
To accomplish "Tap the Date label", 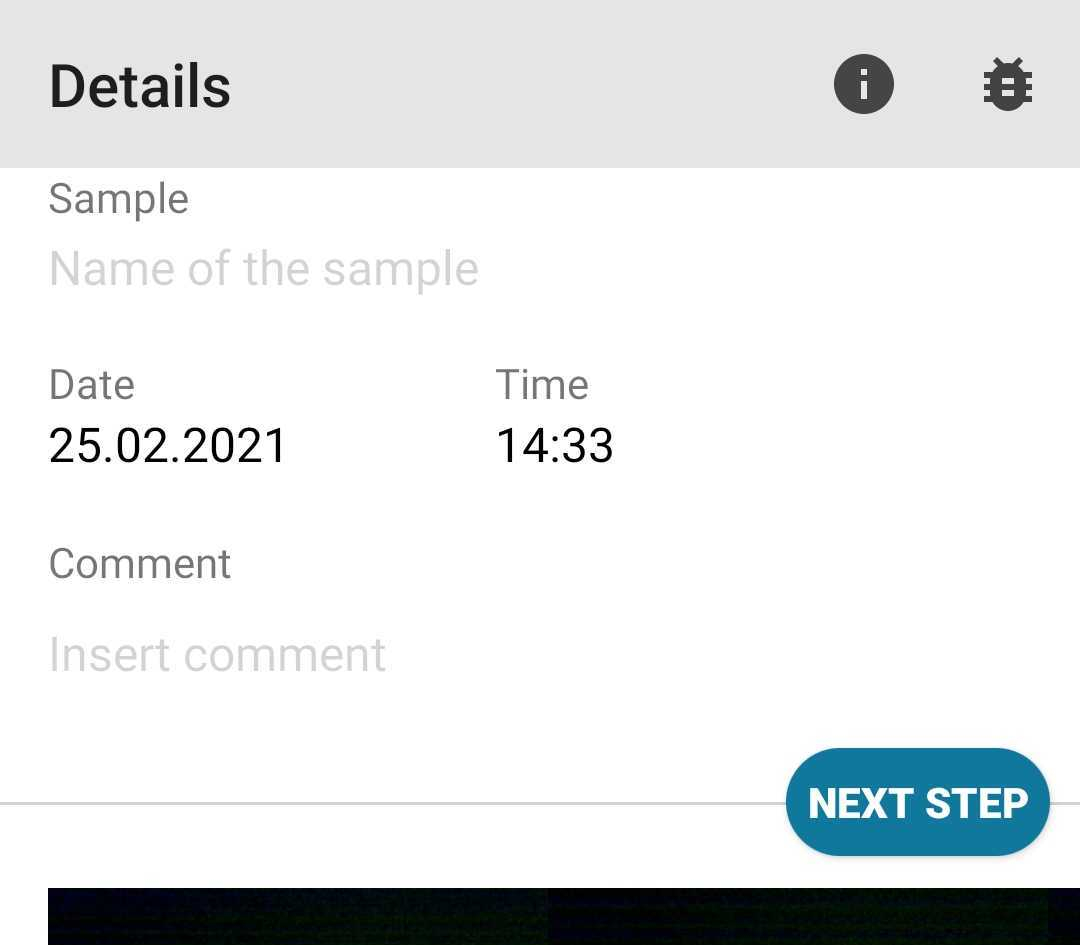I will [x=92, y=384].
